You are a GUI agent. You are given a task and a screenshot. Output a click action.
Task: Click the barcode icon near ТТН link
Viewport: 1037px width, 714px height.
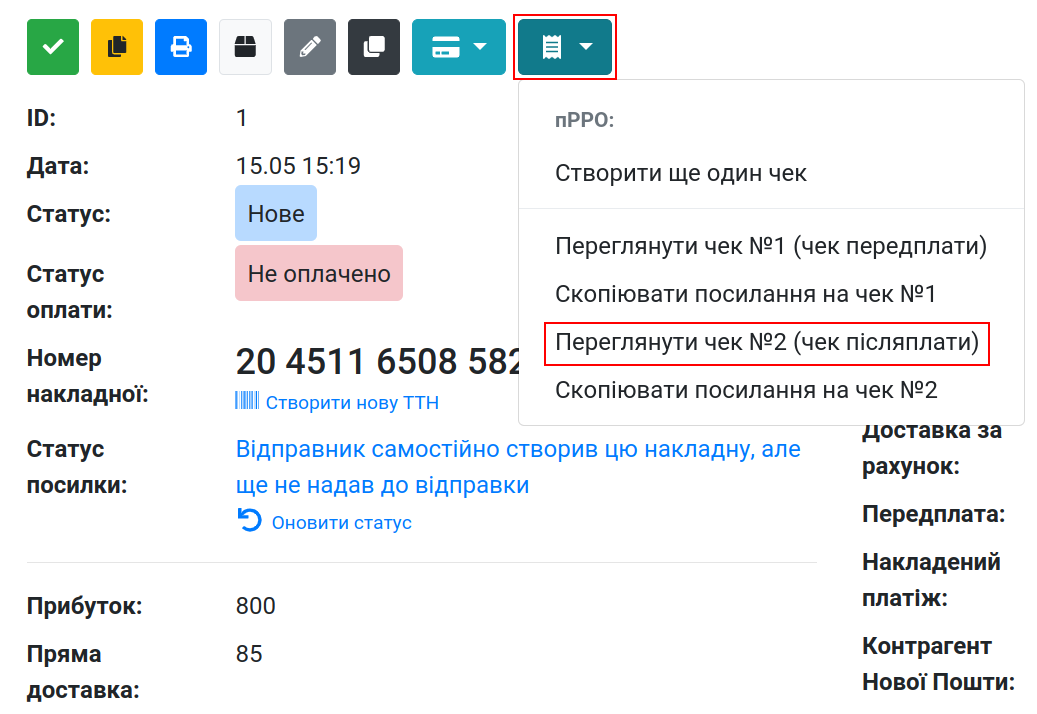coord(247,401)
